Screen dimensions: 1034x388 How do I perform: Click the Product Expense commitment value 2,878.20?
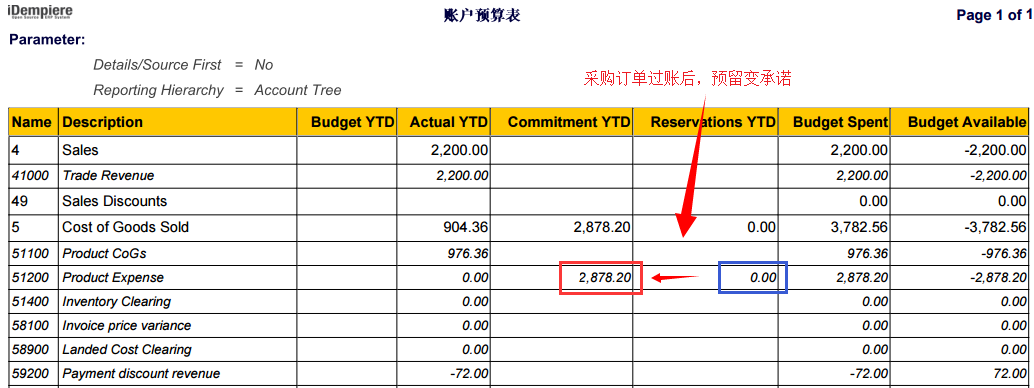601,278
